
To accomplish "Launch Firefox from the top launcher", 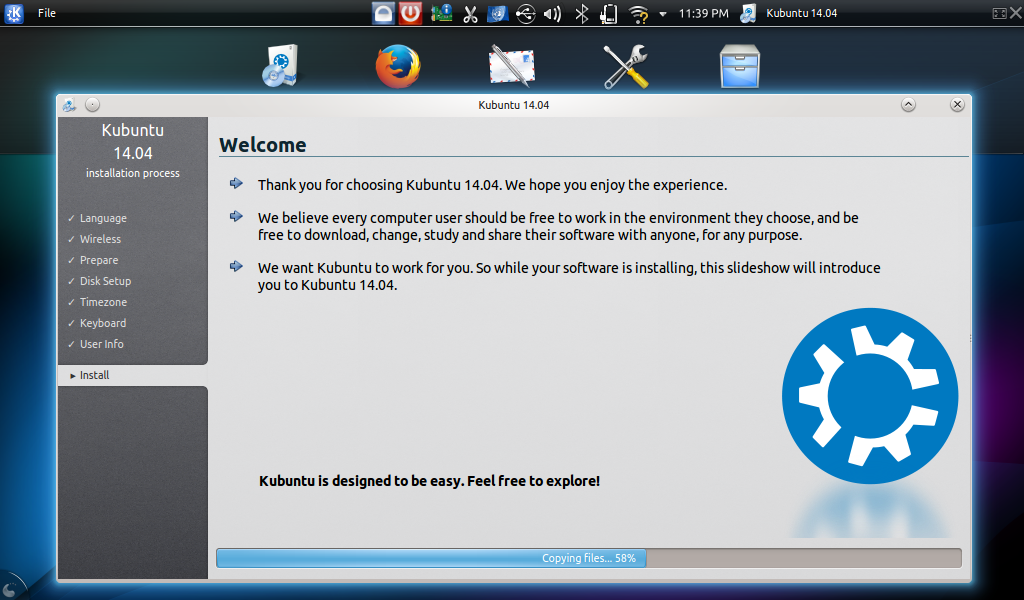I will click(x=398, y=66).
